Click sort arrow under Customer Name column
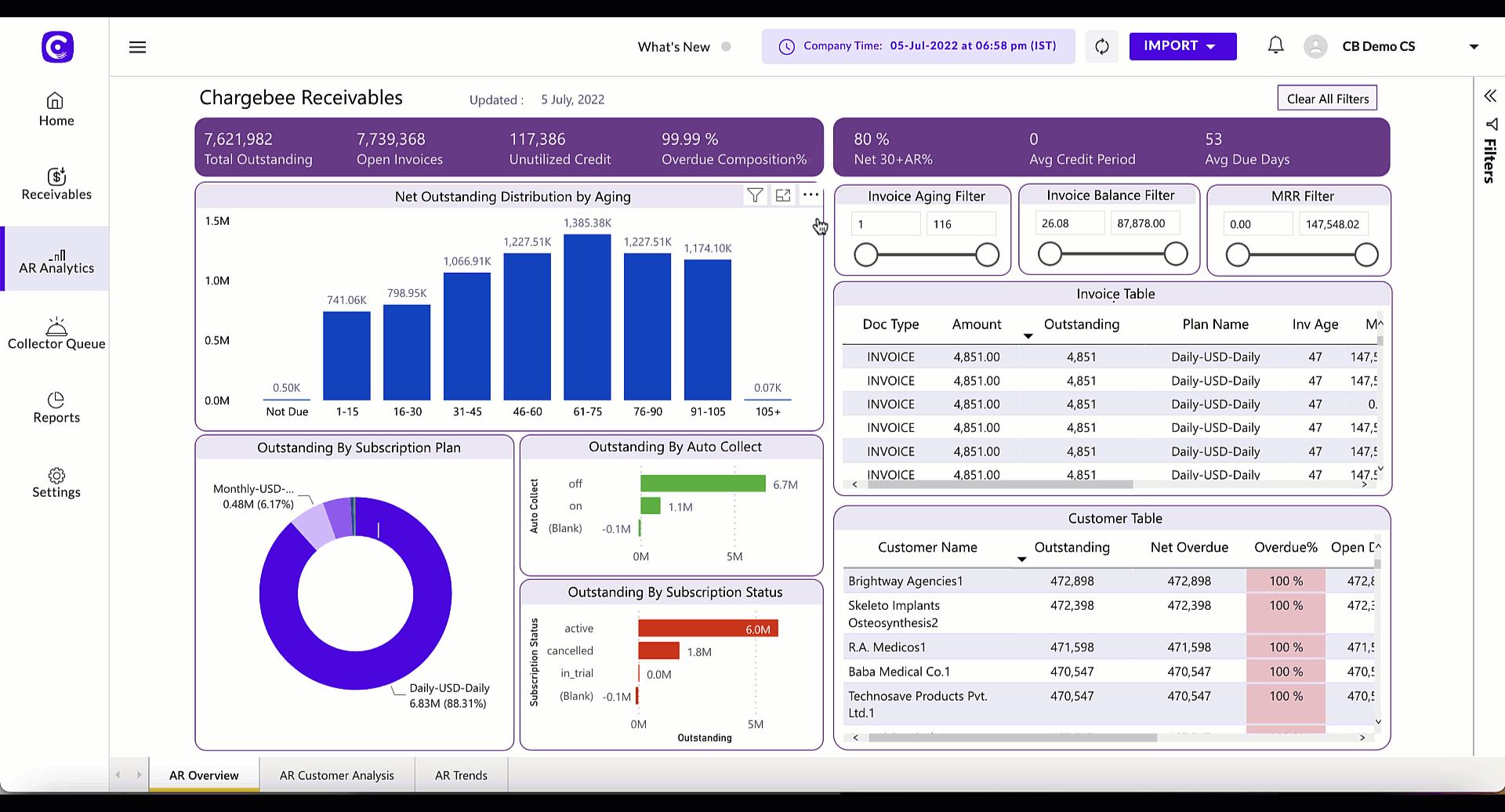The image size is (1505, 812). pyautogui.click(x=1021, y=559)
